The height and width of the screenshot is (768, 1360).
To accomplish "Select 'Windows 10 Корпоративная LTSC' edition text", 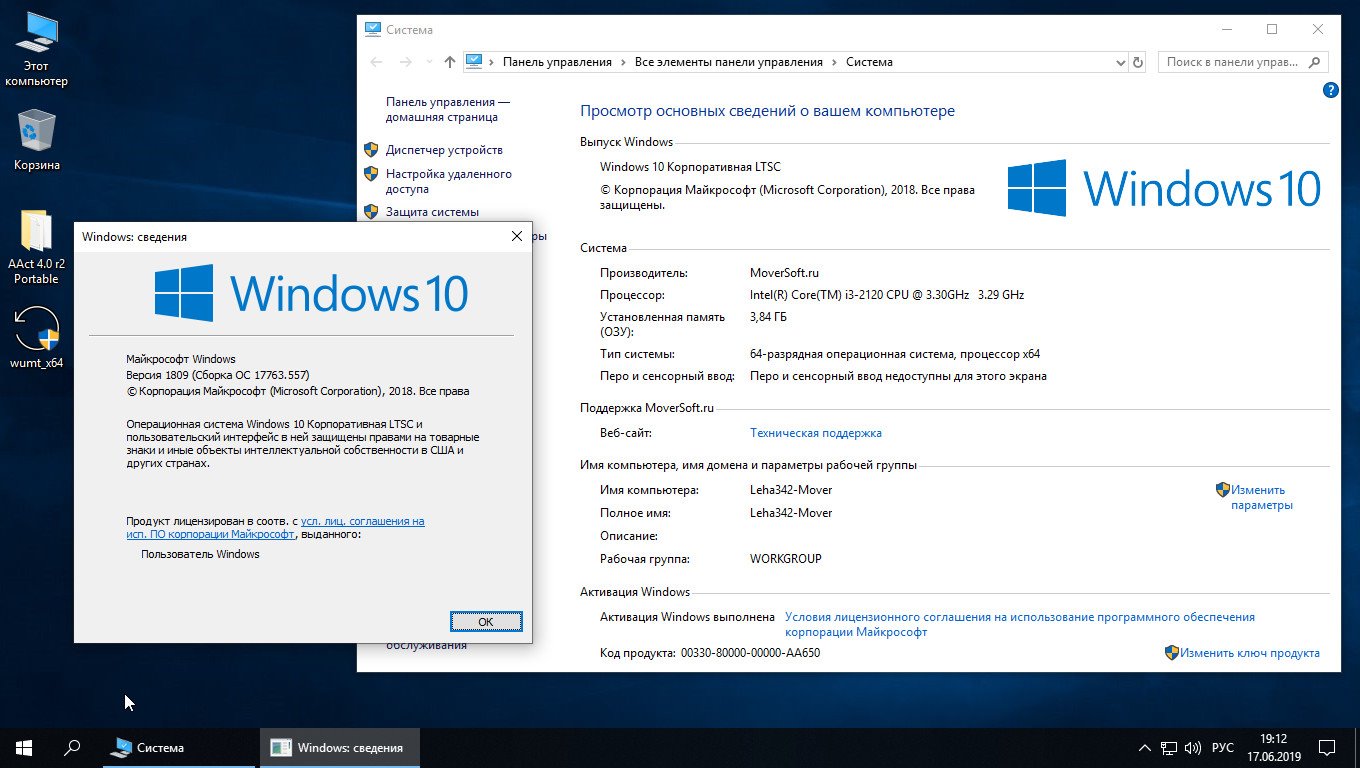I will point(690,166).
